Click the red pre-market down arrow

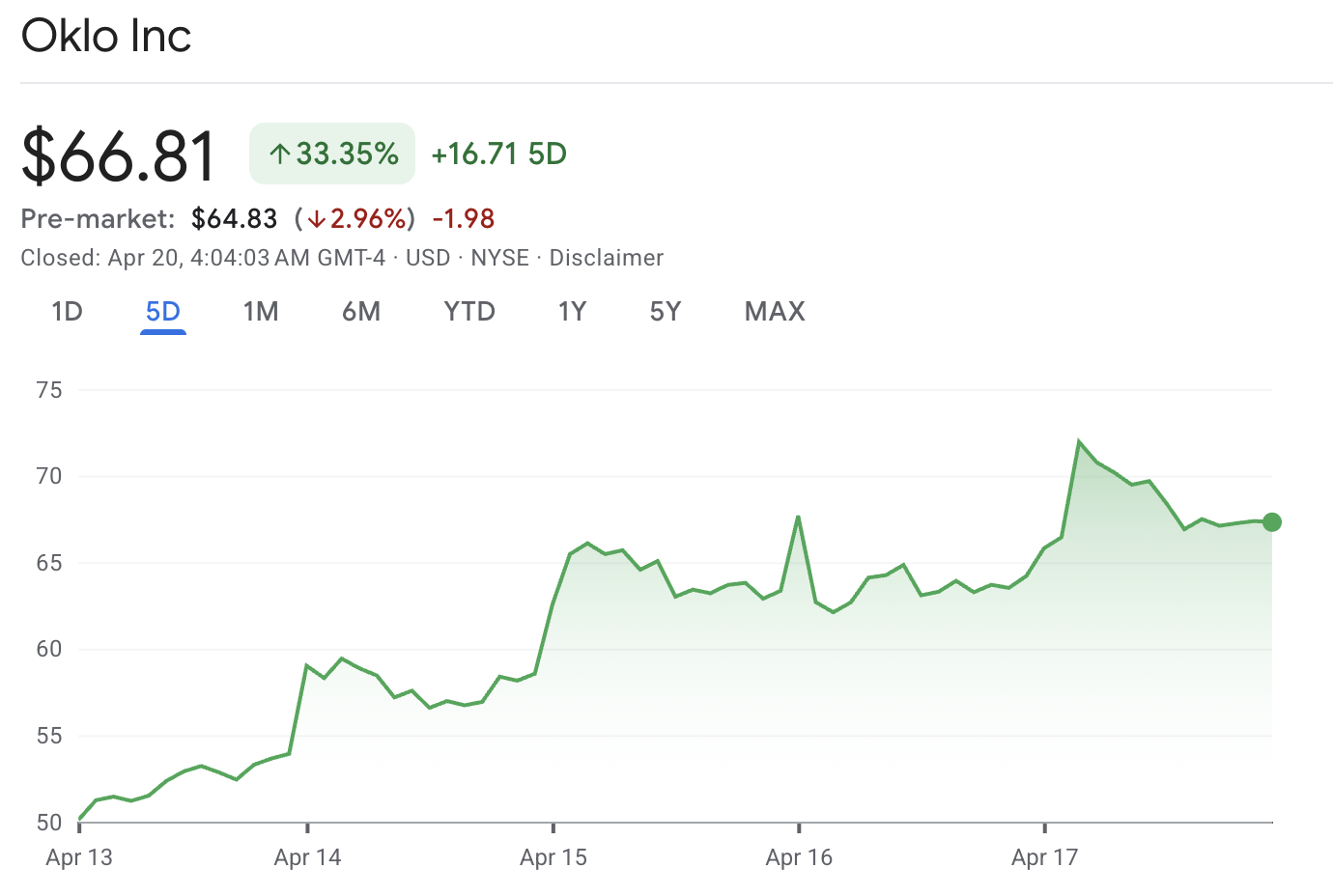(x=317, y=219)
